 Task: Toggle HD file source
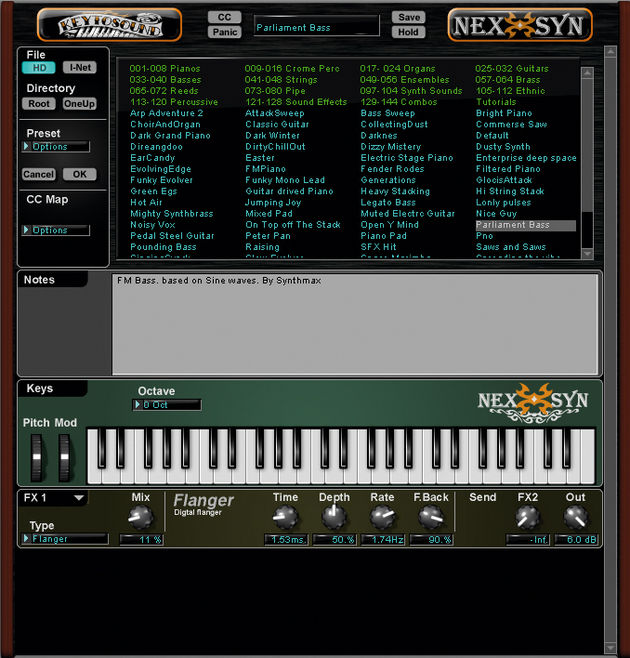(x=39, y=68)
